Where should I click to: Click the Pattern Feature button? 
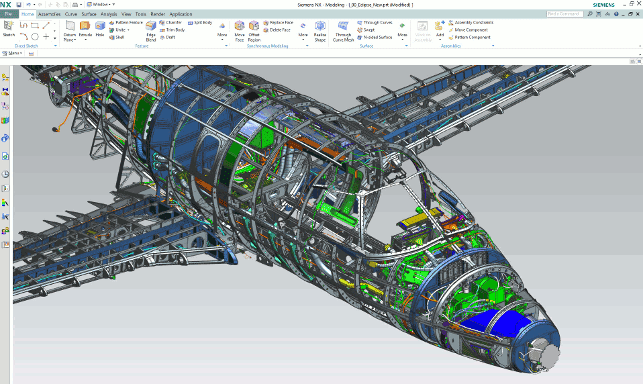126,23
